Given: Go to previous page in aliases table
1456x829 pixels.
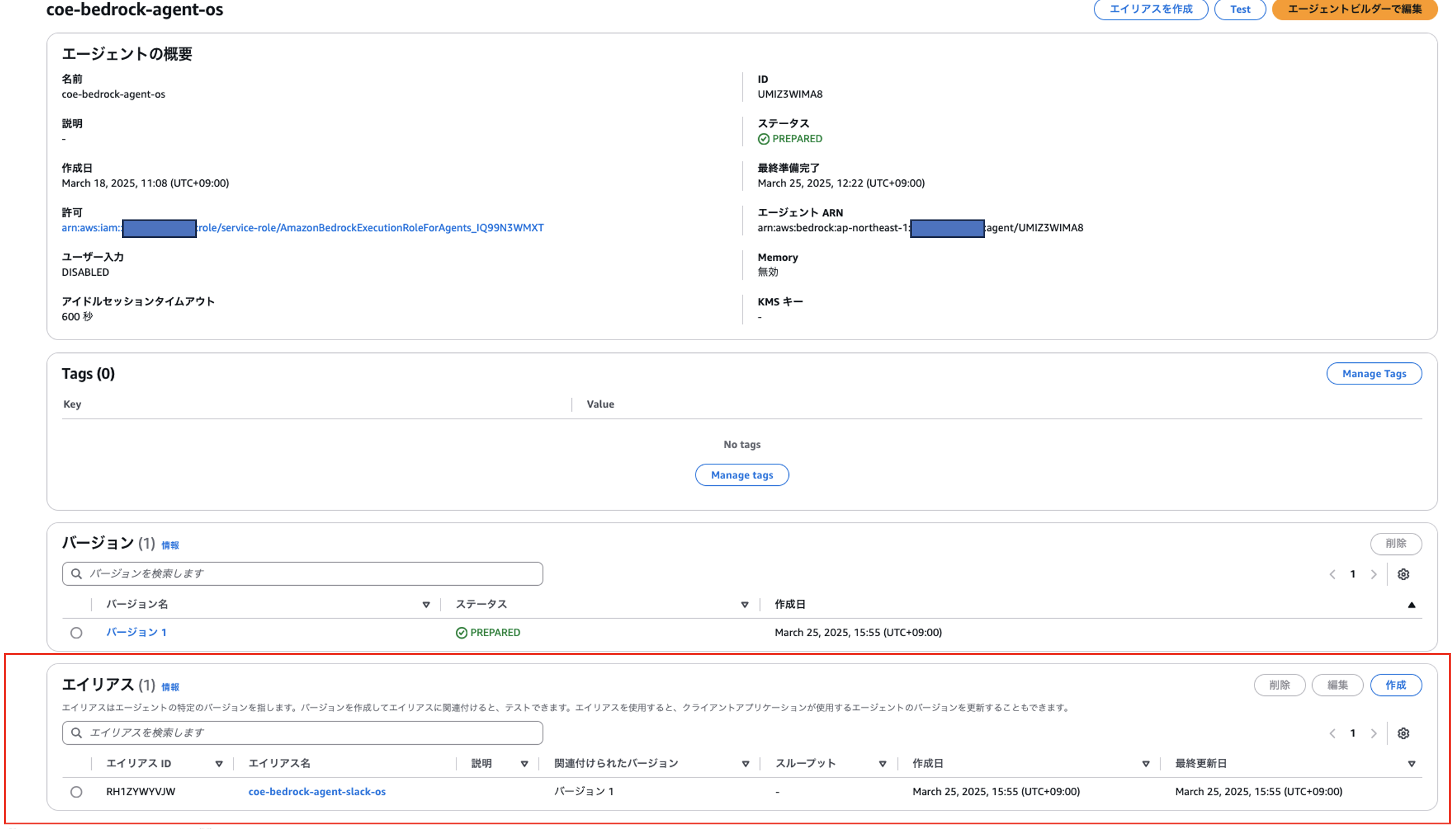Looking at the screenshot, I should click(1332, 733).
